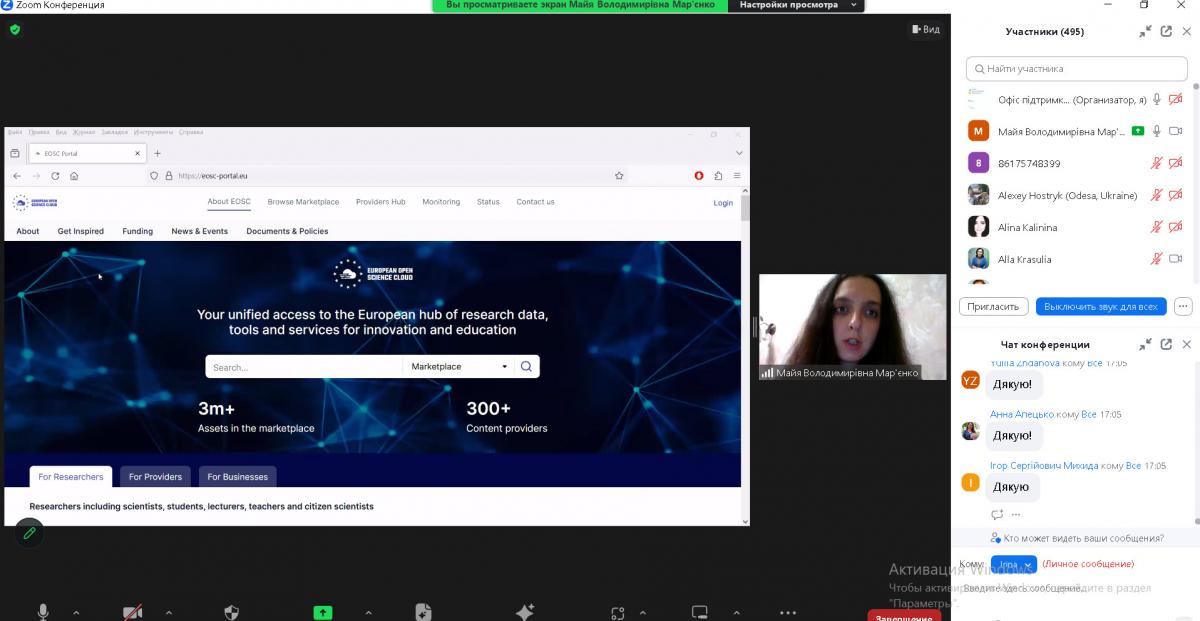Toggle Офіс підтримки organizer video icon
This screenshot has width=1200, height=621.
click(x=1176, y=99)
